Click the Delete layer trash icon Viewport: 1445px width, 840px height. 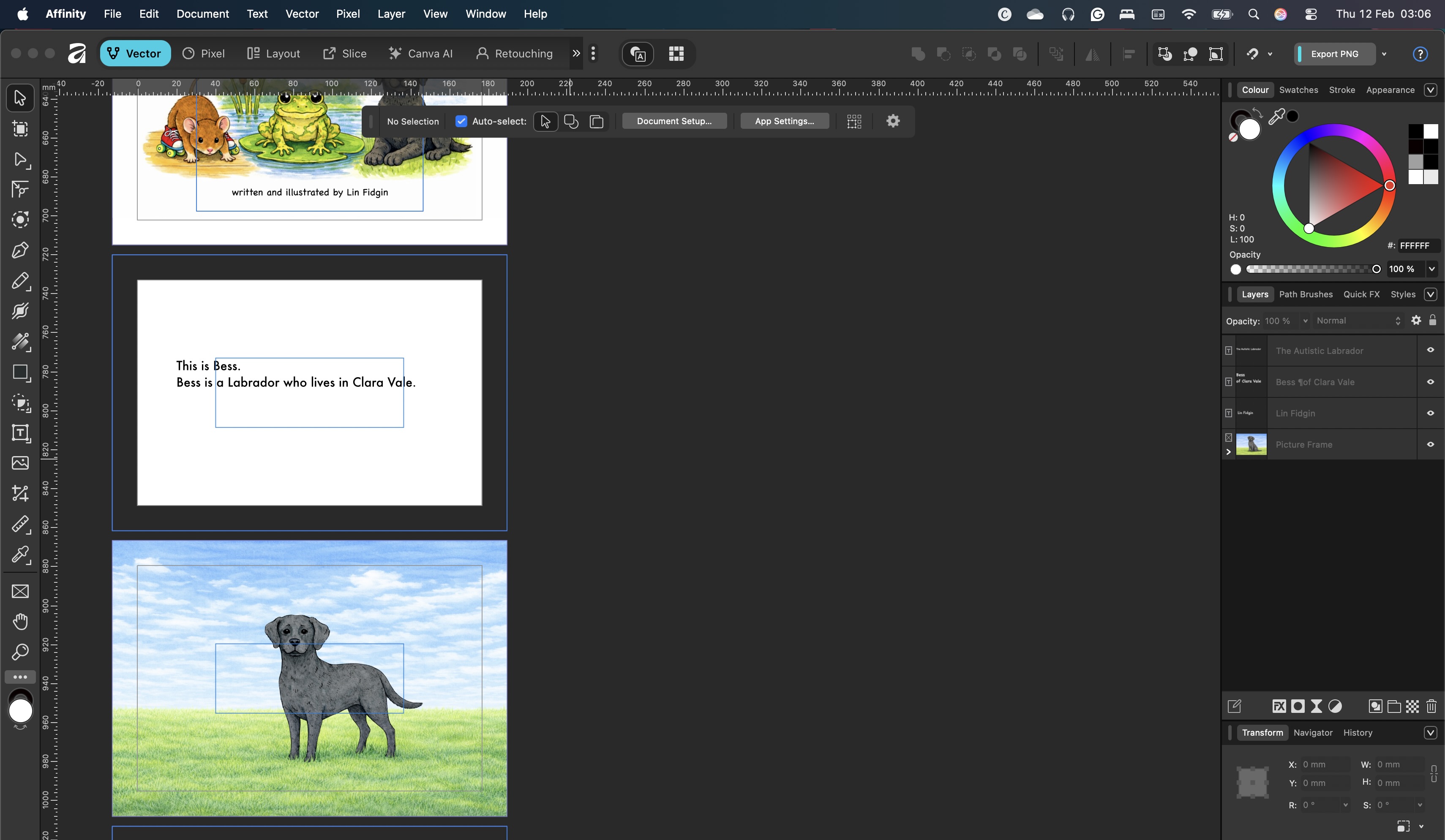[x=1431, y=706]
